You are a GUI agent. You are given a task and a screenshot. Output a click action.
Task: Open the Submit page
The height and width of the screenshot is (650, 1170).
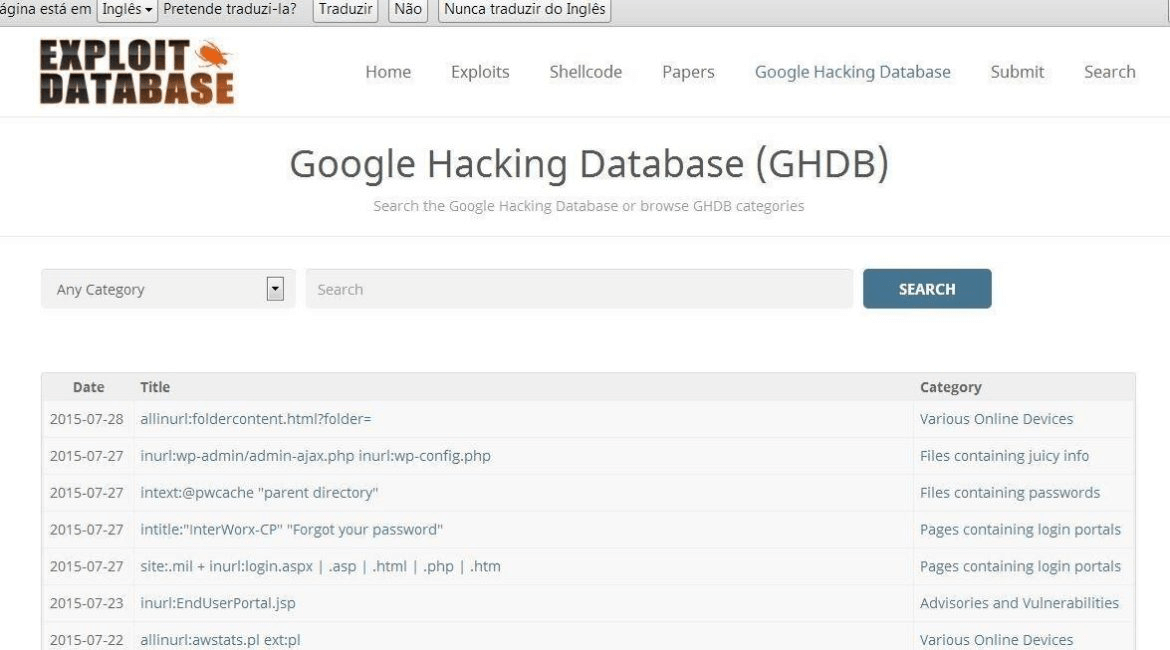click(1017, 71)
